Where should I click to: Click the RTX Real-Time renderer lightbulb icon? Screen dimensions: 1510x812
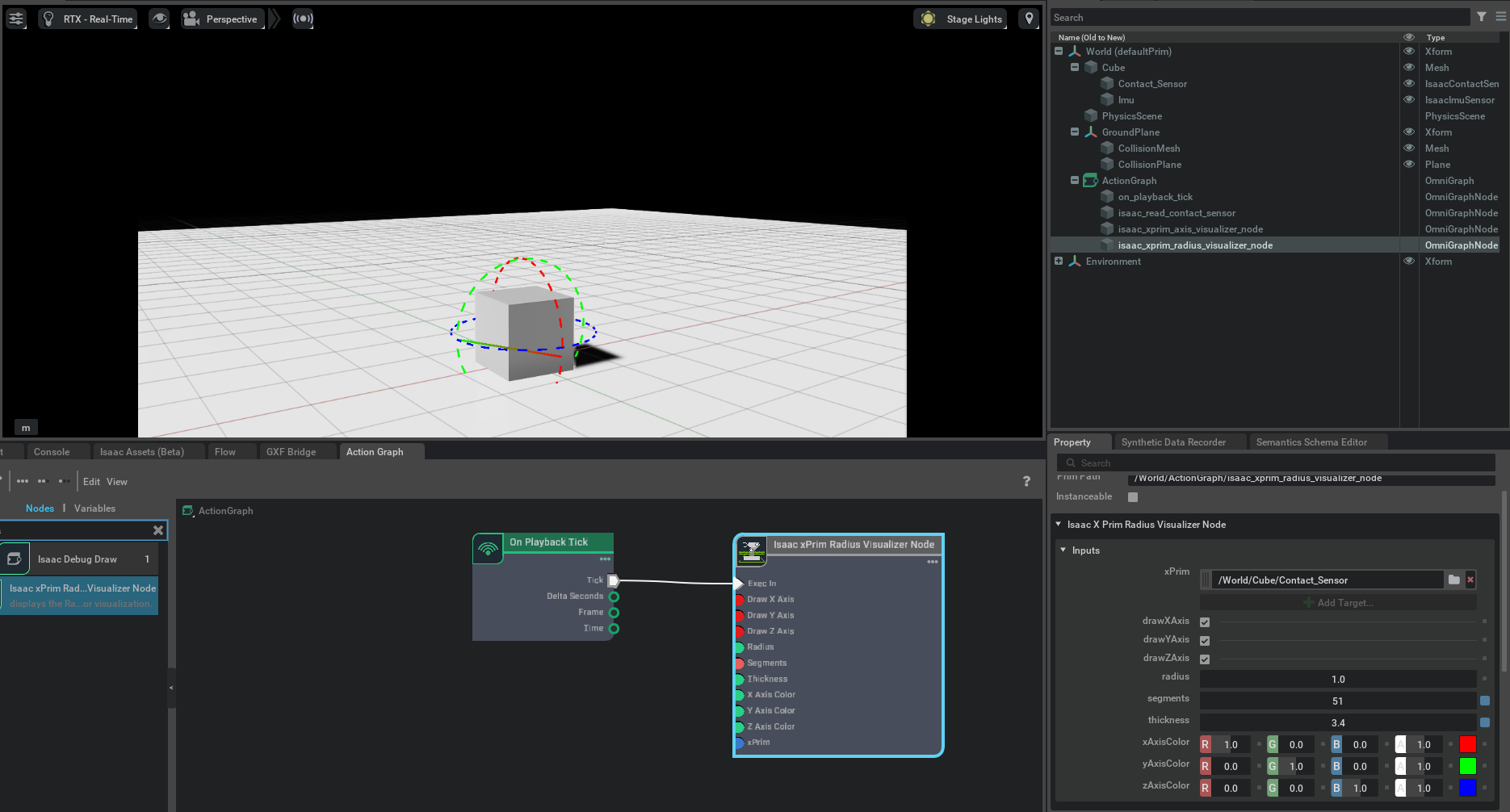tap(48, 19)
